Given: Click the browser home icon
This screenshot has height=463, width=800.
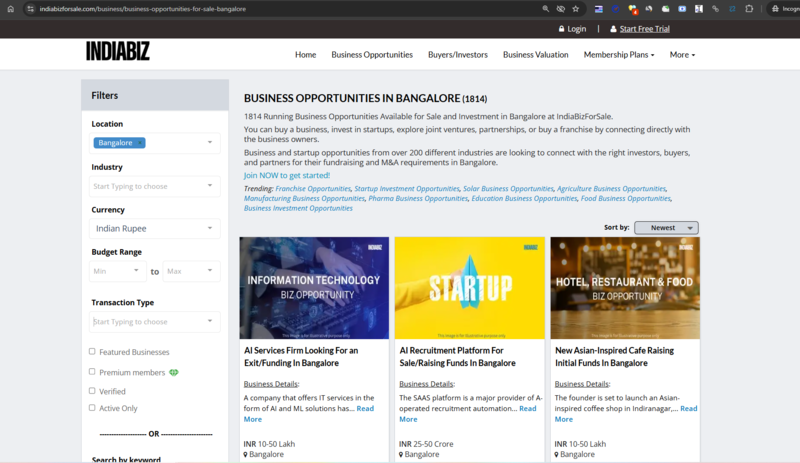Looking at the screenshot, I should [11, 8].
